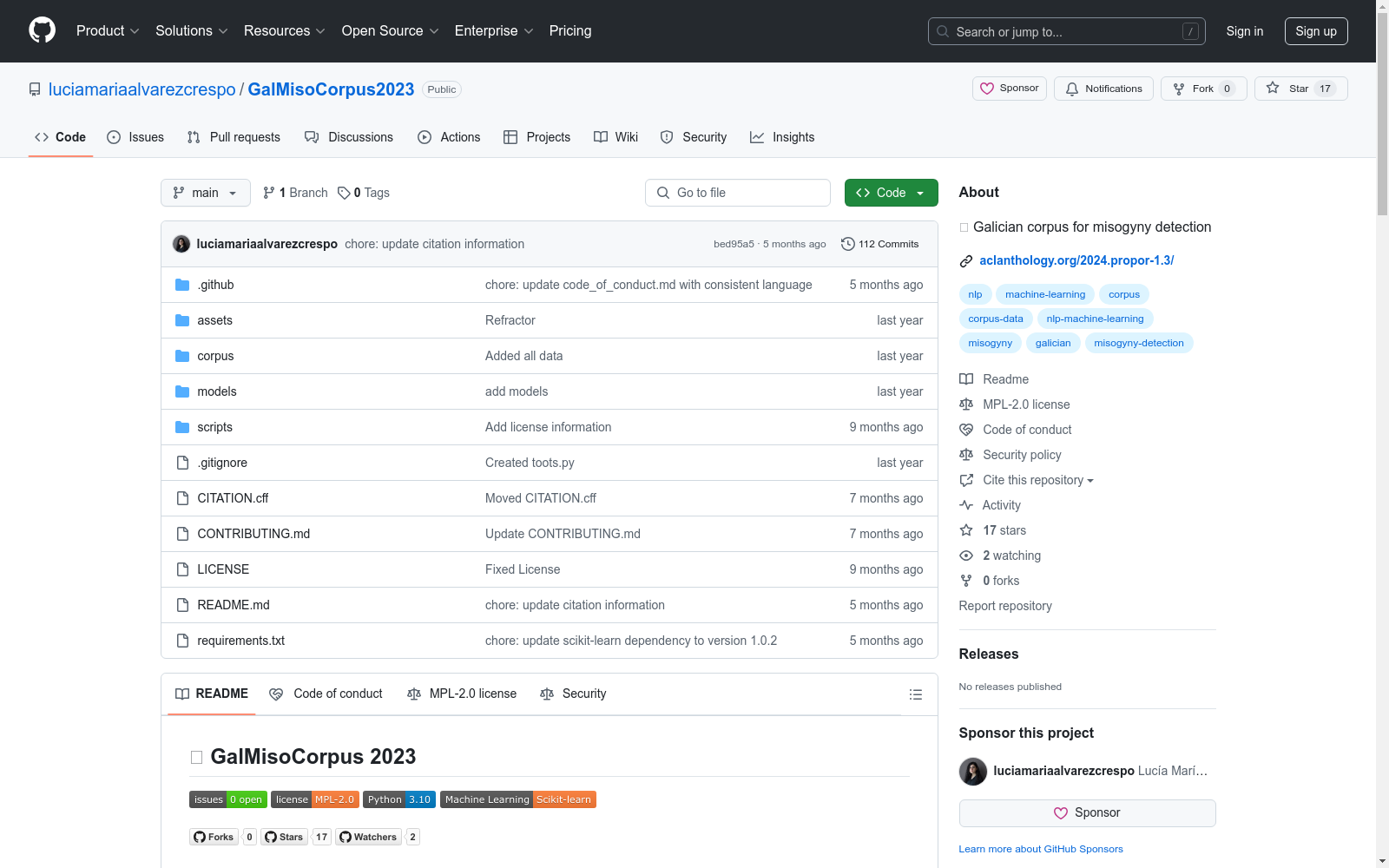This screenshot has height=868, width=1389.
Task: Click the assets folder icon
Action: click(182, 320)
